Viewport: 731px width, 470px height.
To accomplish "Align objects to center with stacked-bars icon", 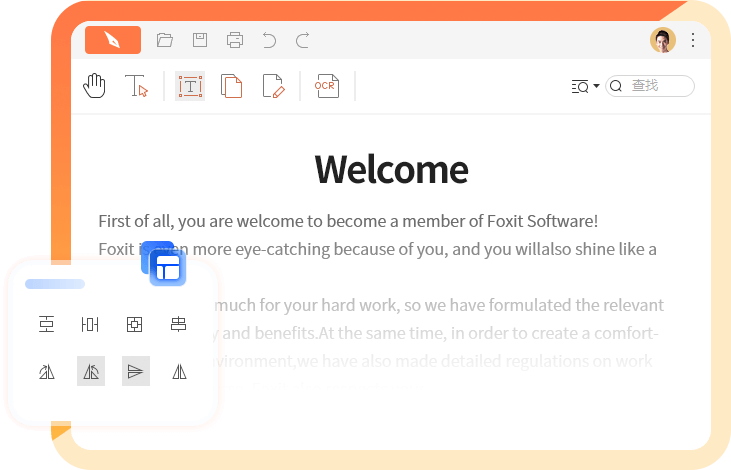I will (179, 324).
